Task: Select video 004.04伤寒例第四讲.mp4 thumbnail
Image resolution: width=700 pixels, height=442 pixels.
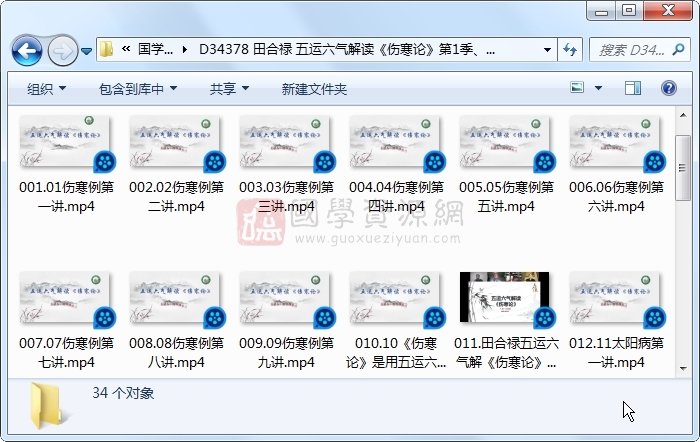Action: [x=396, y=143]
